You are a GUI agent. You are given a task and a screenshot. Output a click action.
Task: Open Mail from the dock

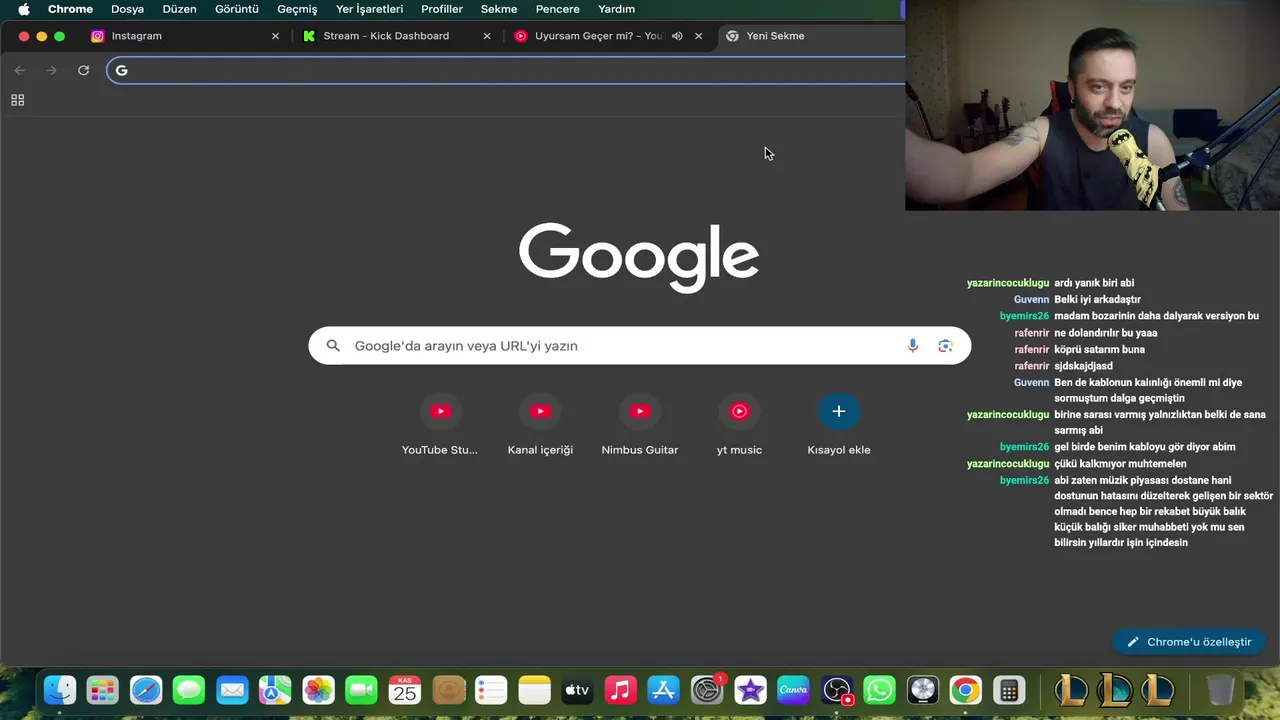pos(232,690)
